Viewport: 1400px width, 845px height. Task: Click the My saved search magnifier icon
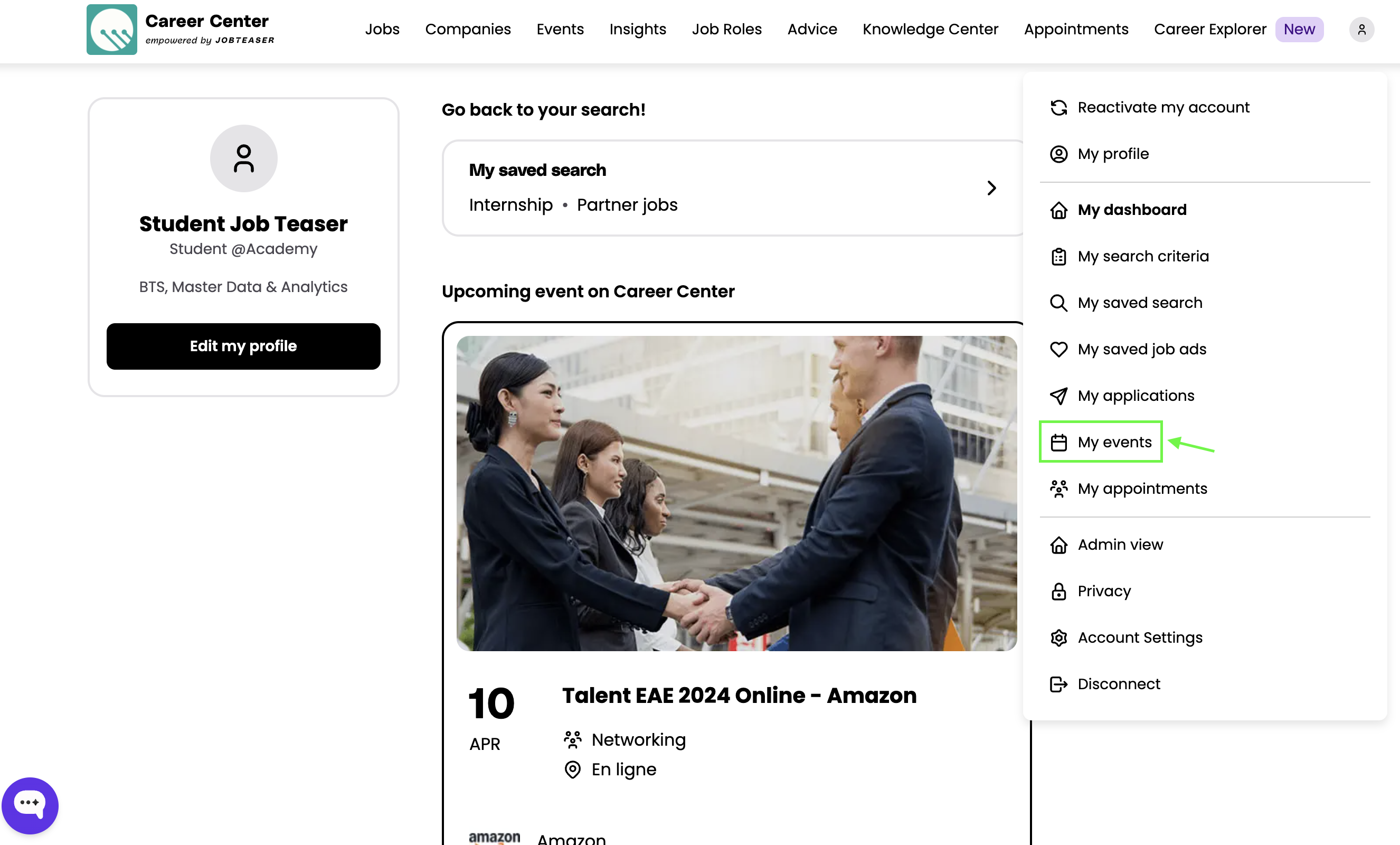coord(1058,303)
